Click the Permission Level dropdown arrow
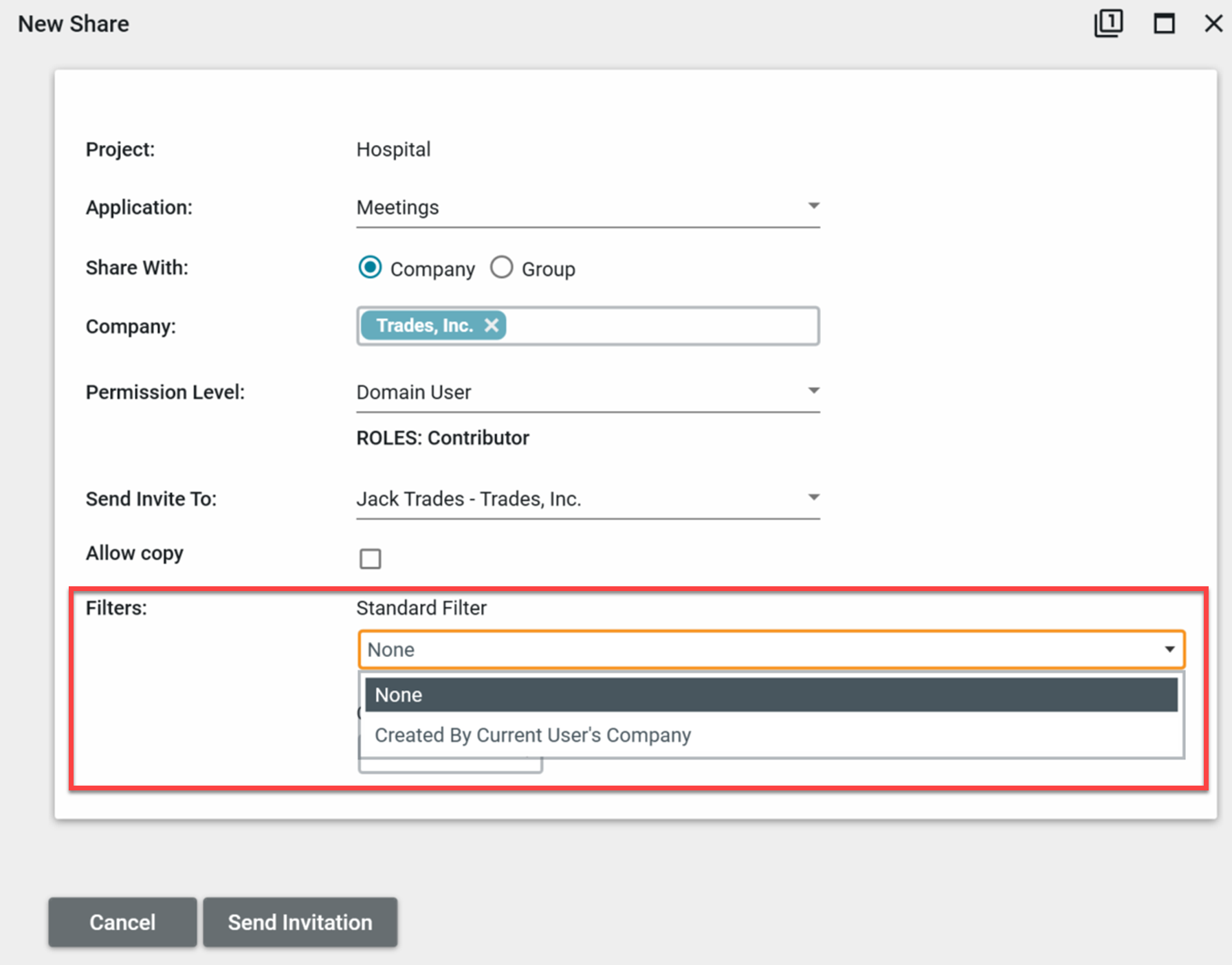1232x965 pixels. click(x=813, y=391)
